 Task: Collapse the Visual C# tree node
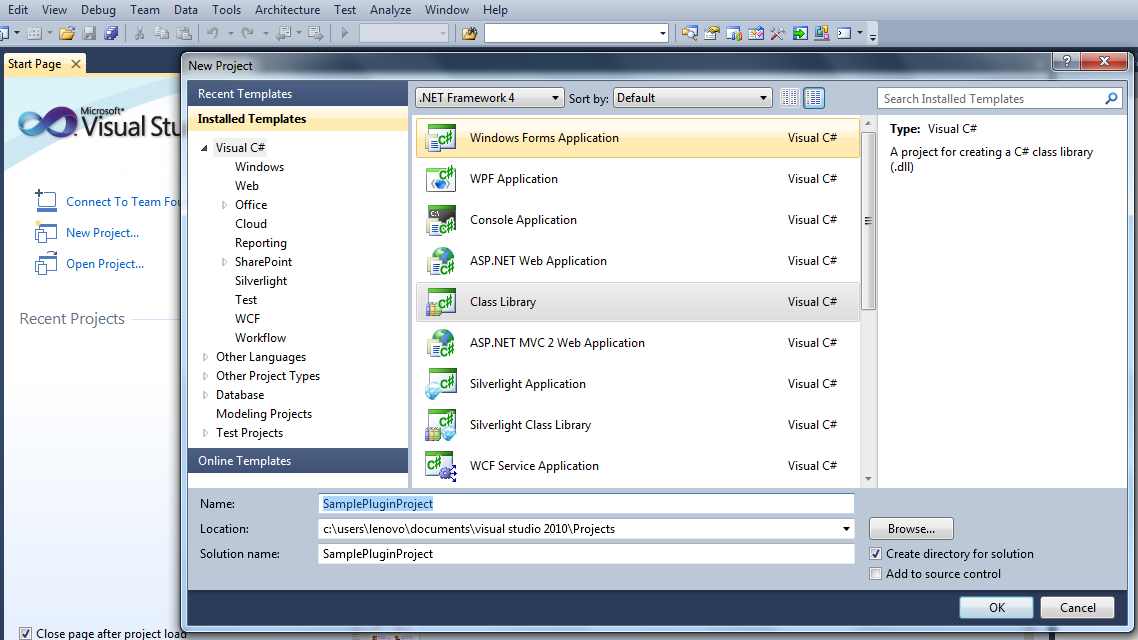click(x=205, y=148)
